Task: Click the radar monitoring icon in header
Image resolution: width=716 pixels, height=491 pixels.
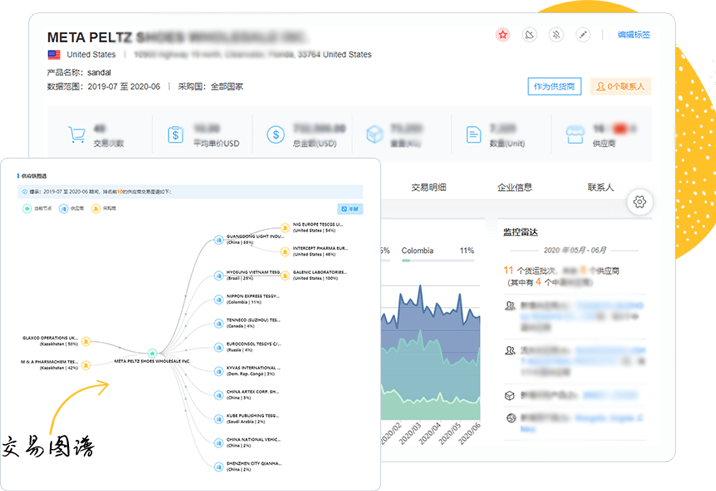Action: tap(530, 35)
